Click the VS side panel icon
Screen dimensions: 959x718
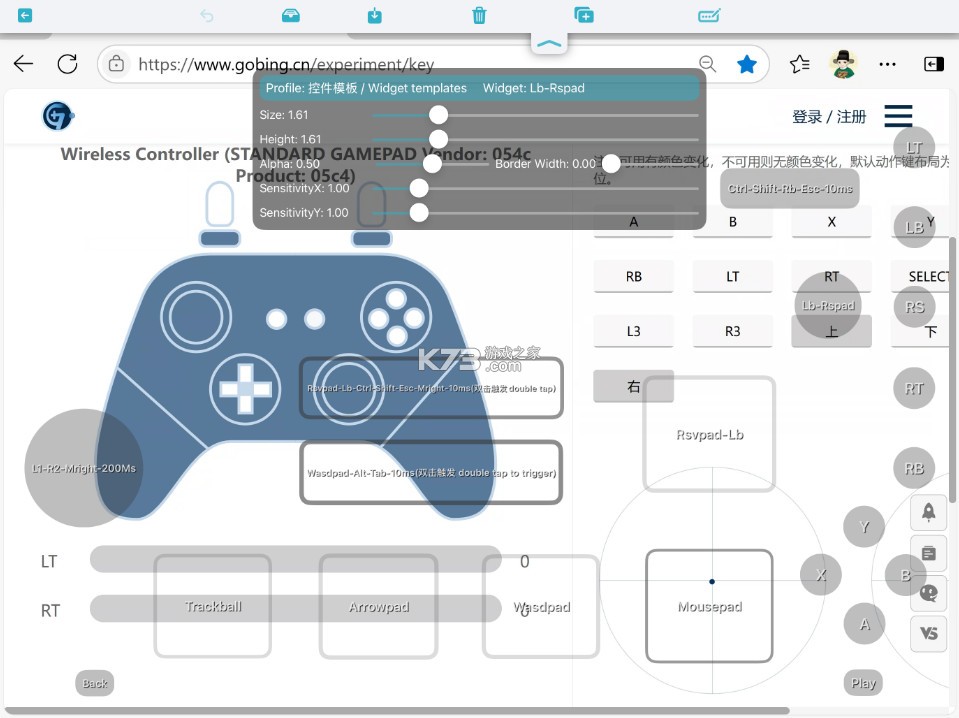coord(928,633)
